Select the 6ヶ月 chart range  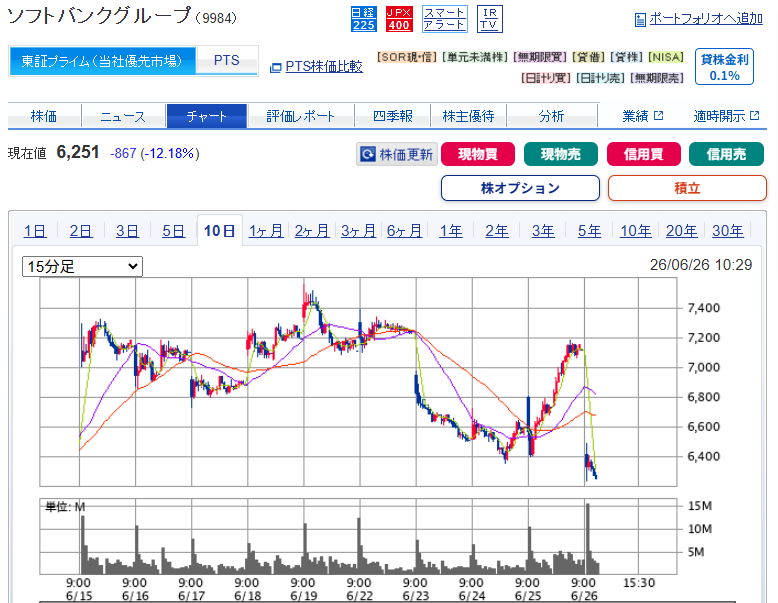404,231
